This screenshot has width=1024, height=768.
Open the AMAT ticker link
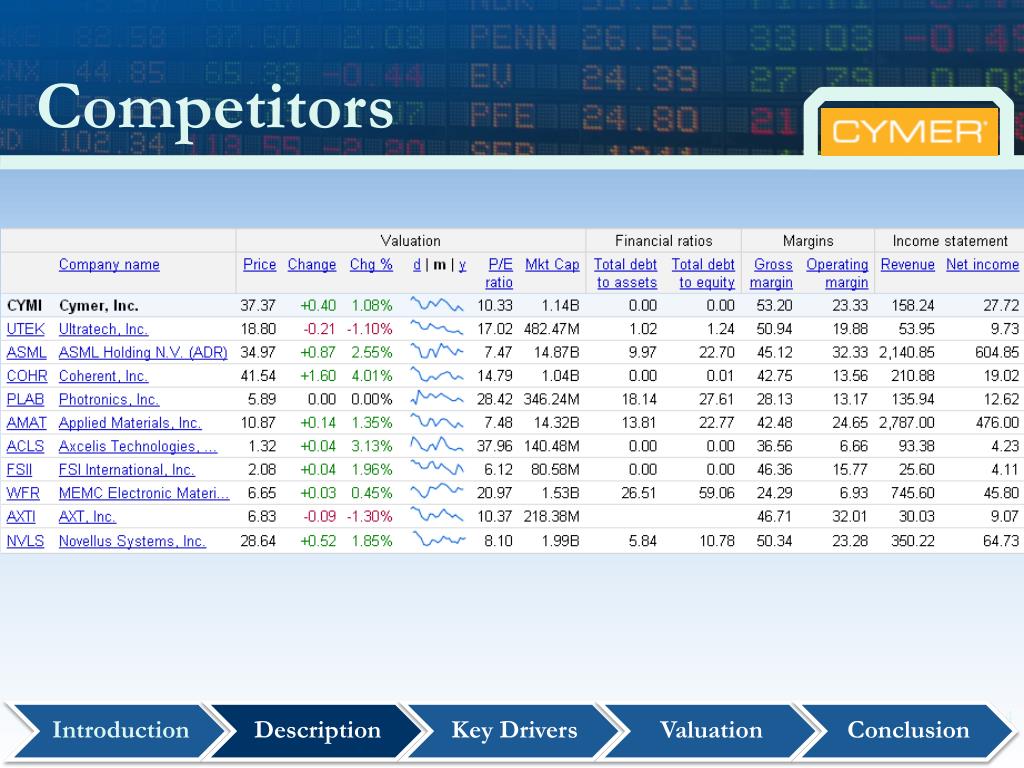[26, 423]
